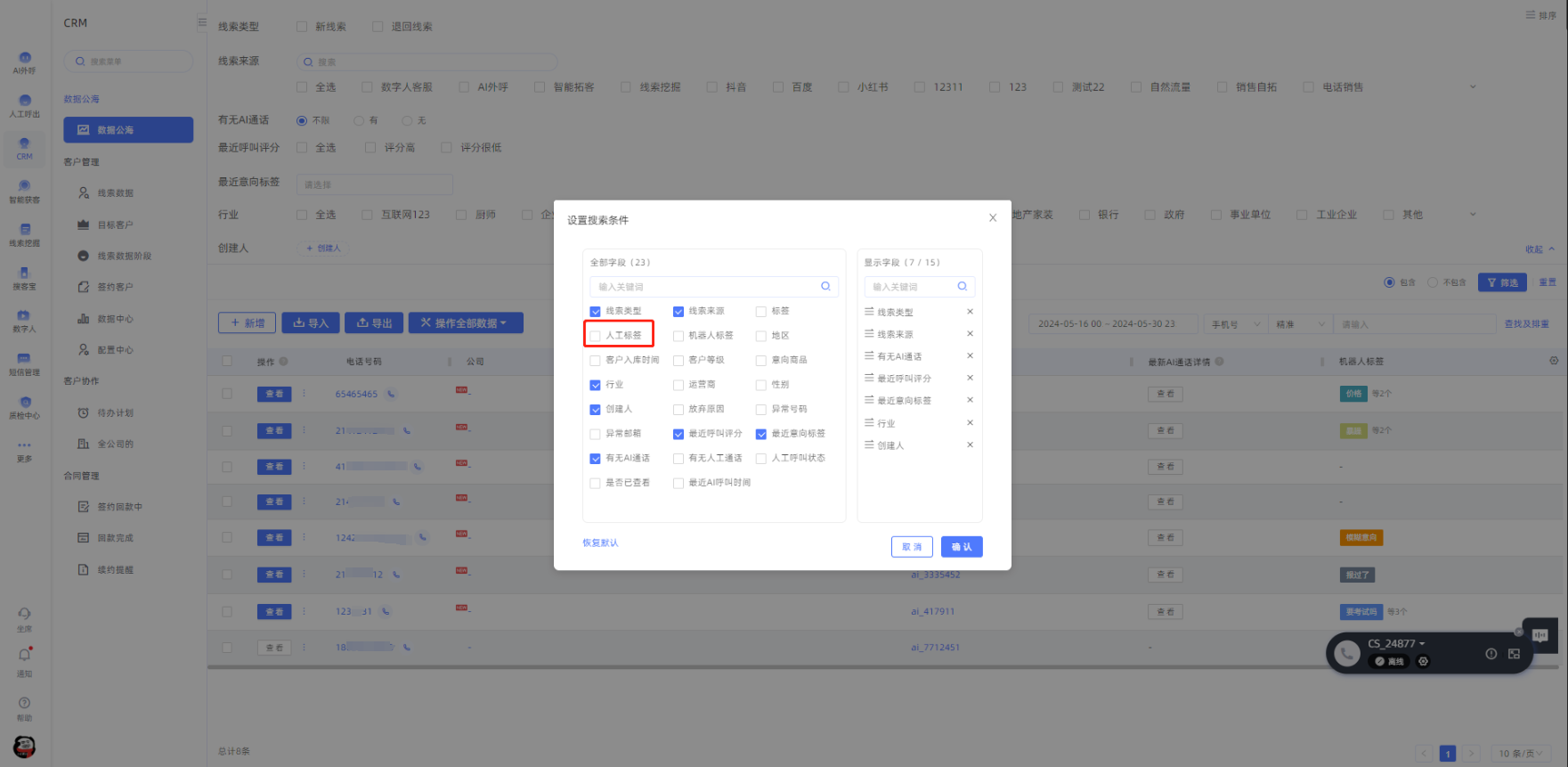Uncheck the 最近呼叫评分 field checkbox

pyautogui.click(x=678, y=434)
